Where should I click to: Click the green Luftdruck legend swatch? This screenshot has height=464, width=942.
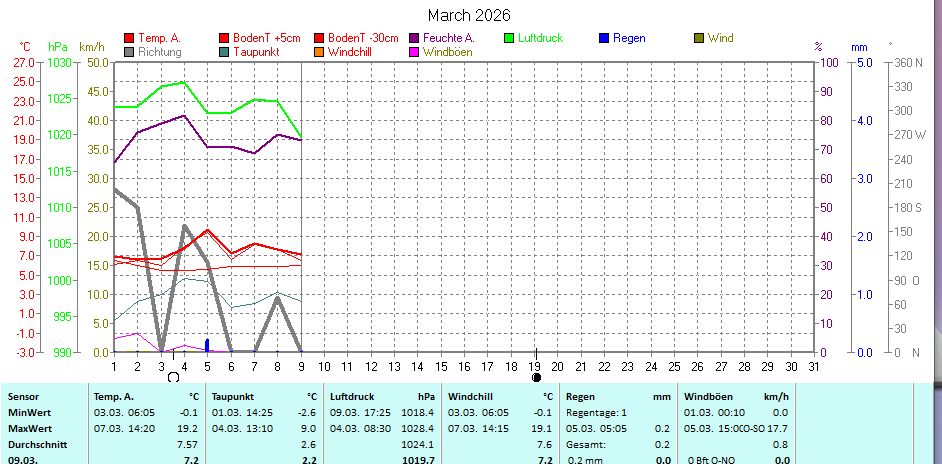click(x=509, y=38)
